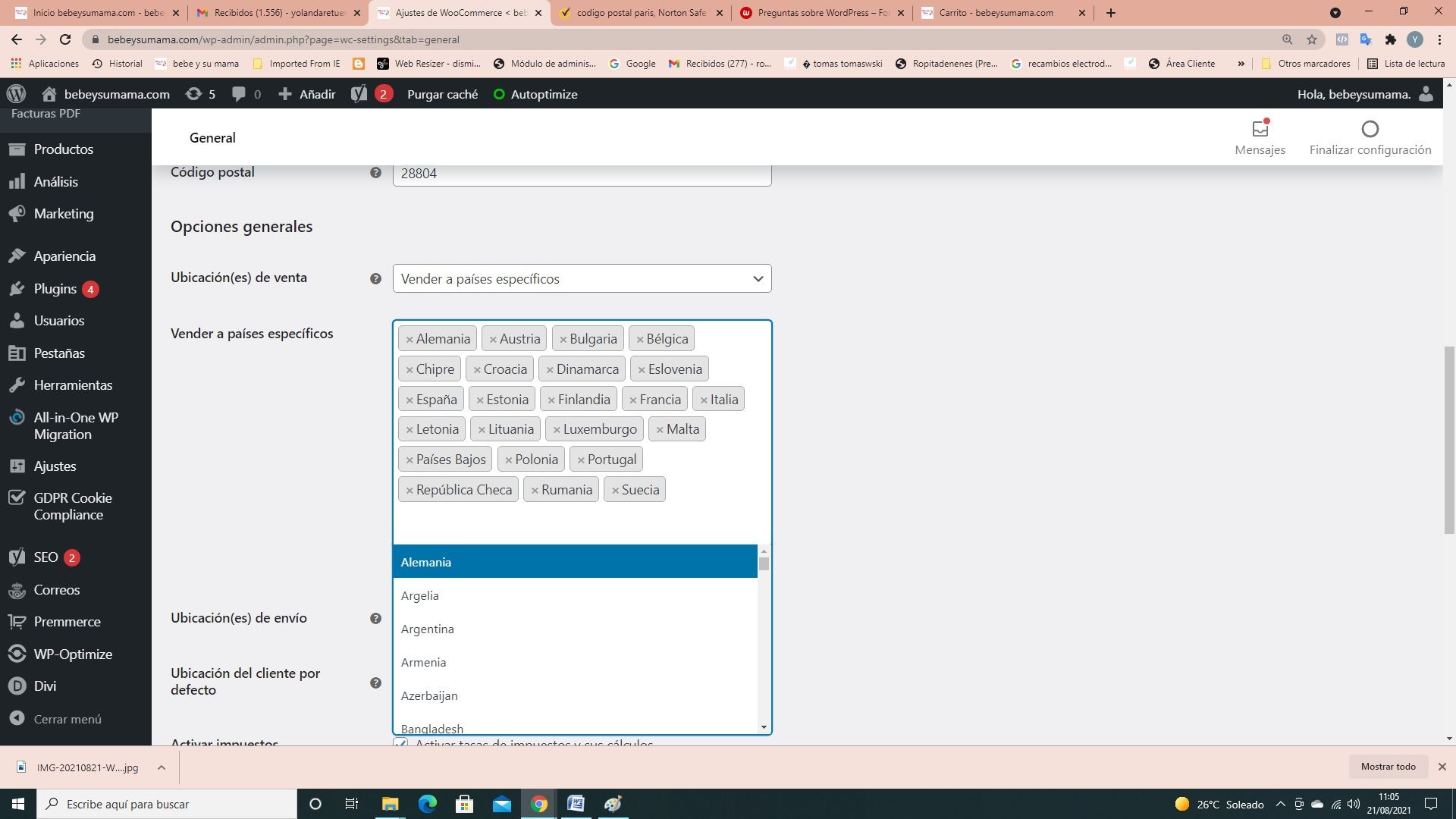Show help for Ubicación(es) de envío

pos(375,619)
